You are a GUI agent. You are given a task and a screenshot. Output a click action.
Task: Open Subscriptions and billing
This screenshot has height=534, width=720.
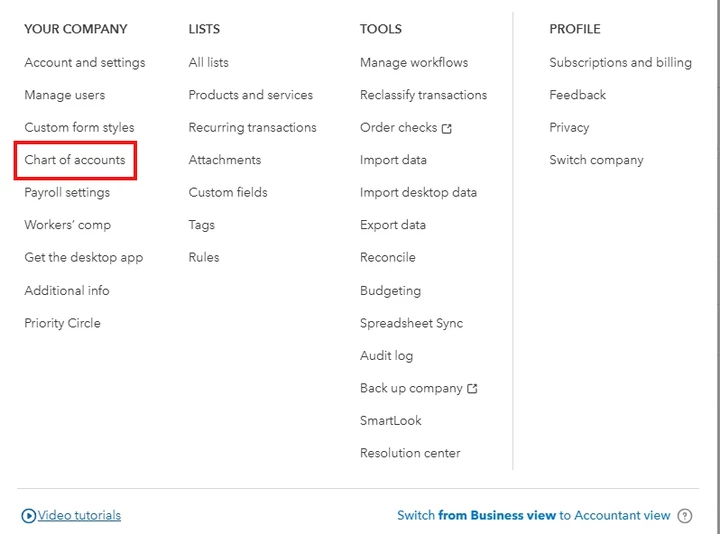coord(620,62)
